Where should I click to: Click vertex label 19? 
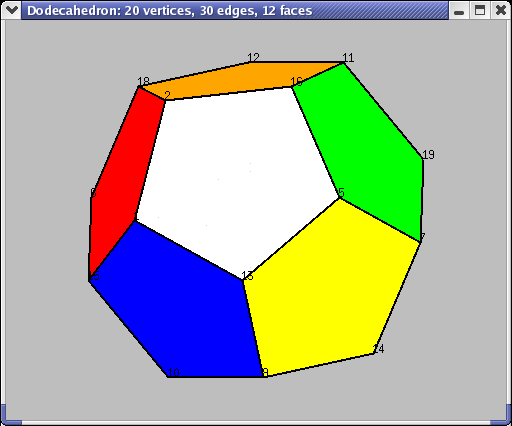click(x=428, y=154)
